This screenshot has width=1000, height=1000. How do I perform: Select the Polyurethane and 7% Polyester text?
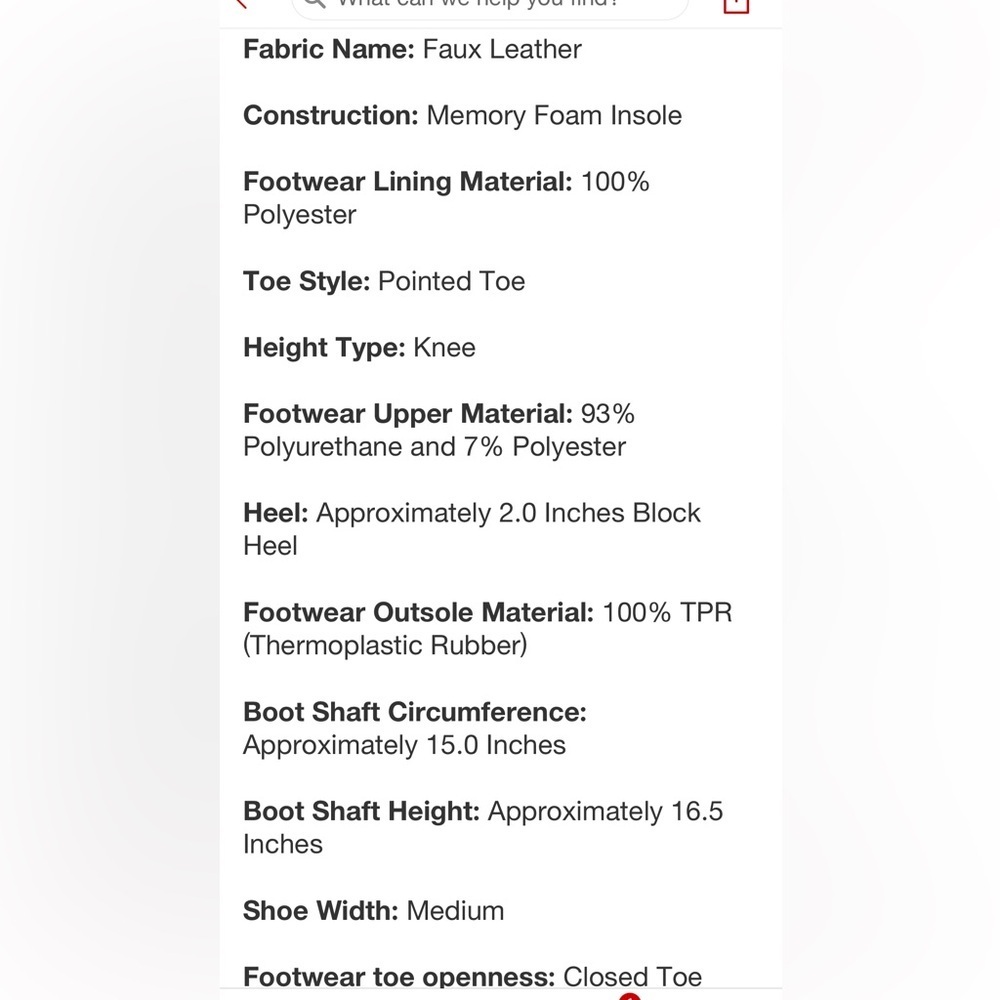click(434, 447)
